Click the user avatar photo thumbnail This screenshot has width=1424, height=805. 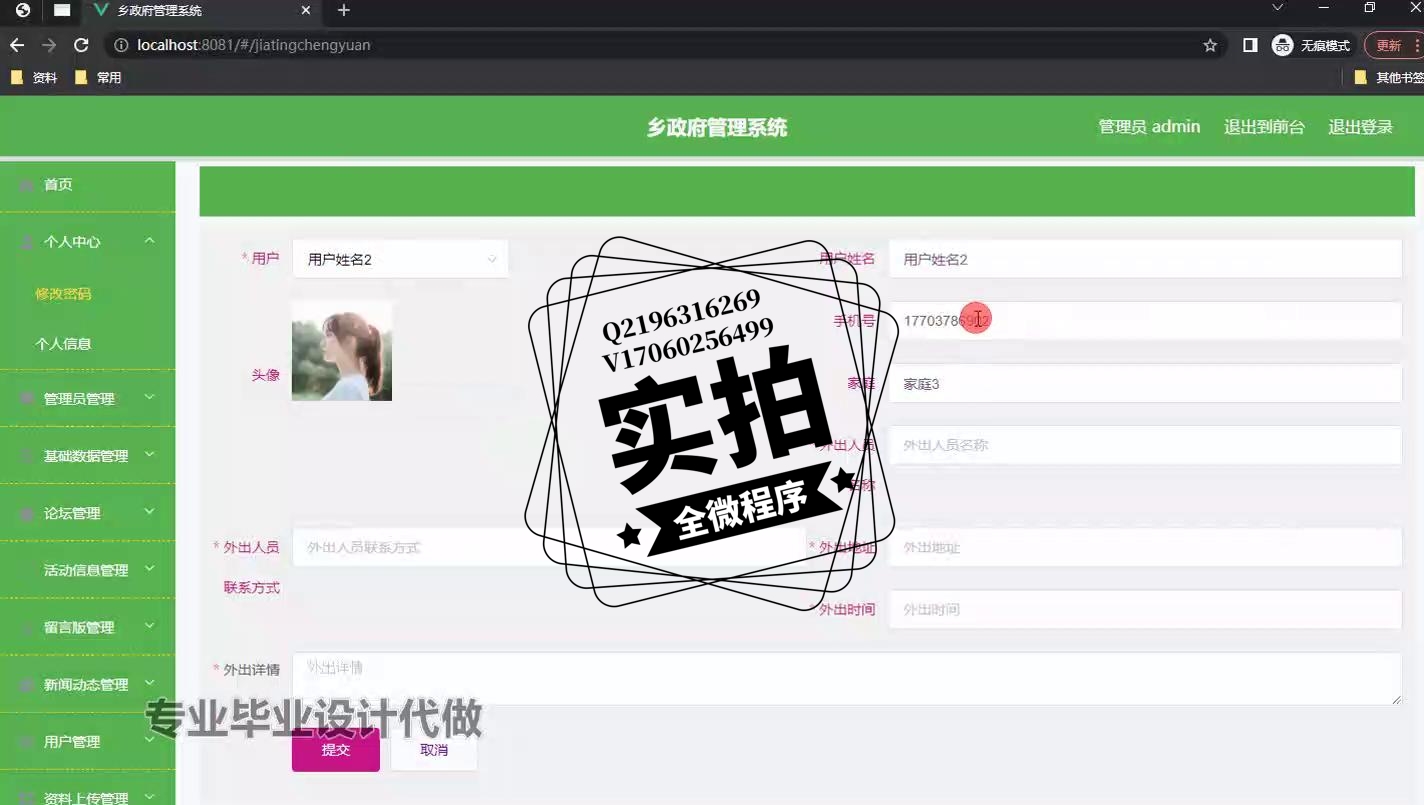coord(342,351)
